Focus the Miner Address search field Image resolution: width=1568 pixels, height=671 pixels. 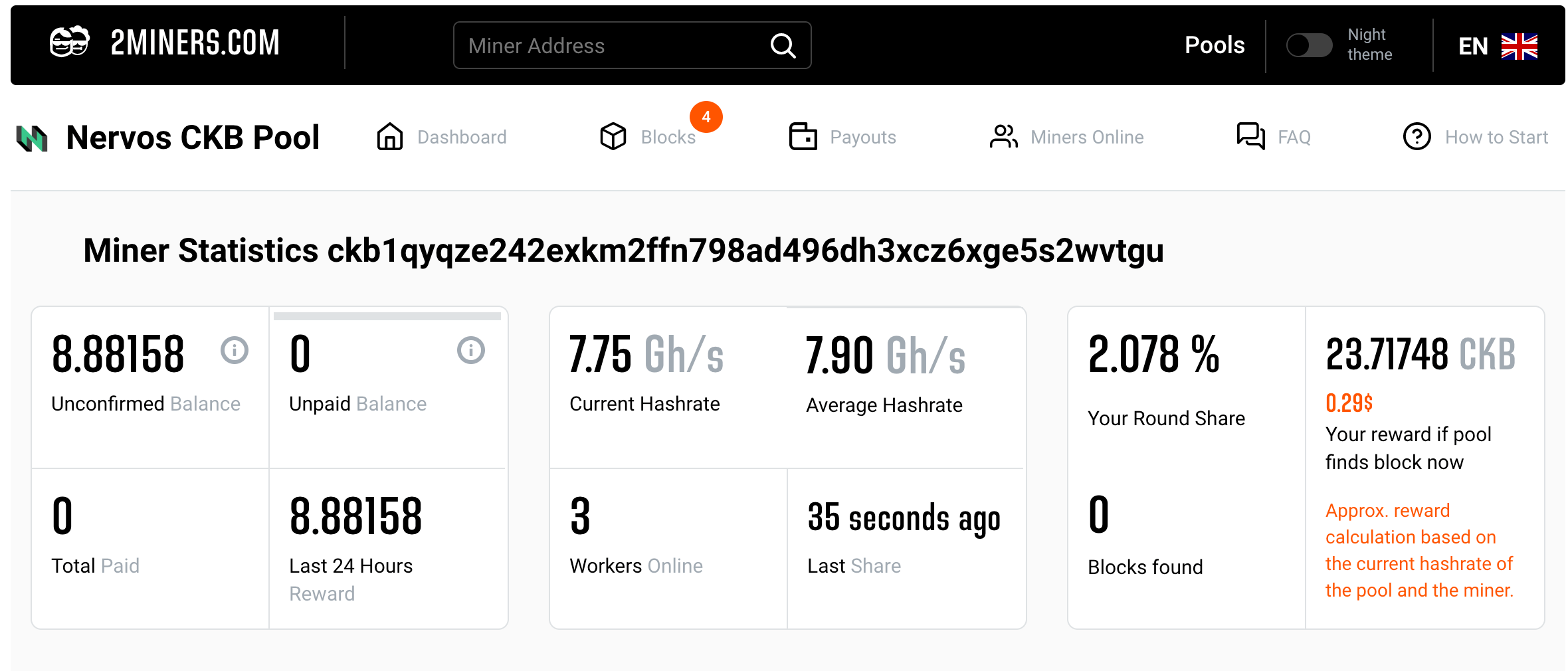click(x=611, y=46)
